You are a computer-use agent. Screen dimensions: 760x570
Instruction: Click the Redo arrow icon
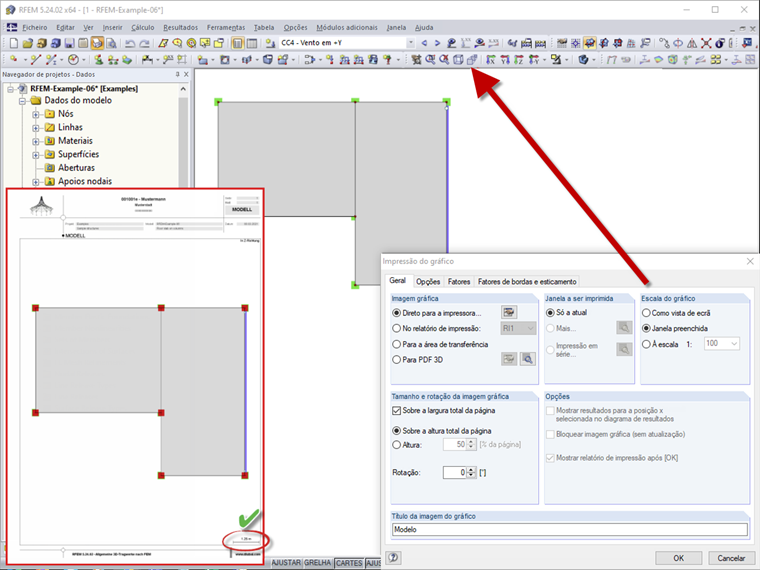pos(144,43)
